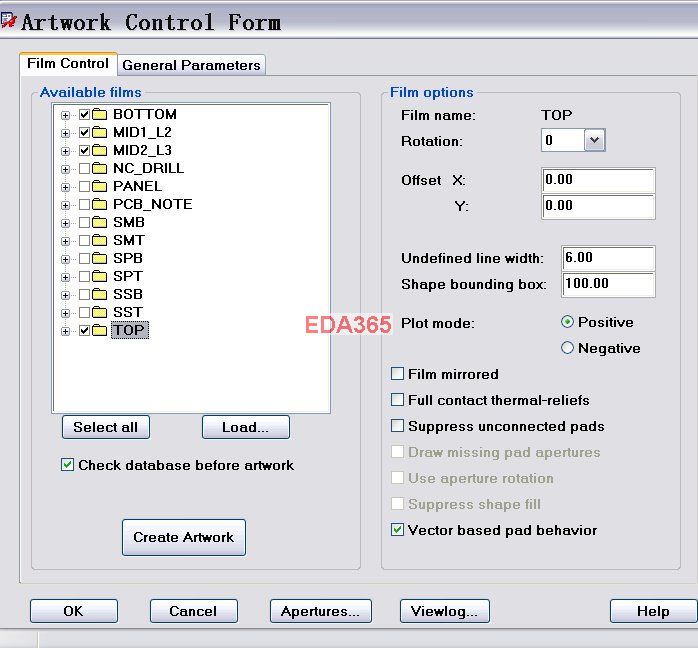Open the Viewlog... button
This screenshot has width=698, height=648.
445,611
